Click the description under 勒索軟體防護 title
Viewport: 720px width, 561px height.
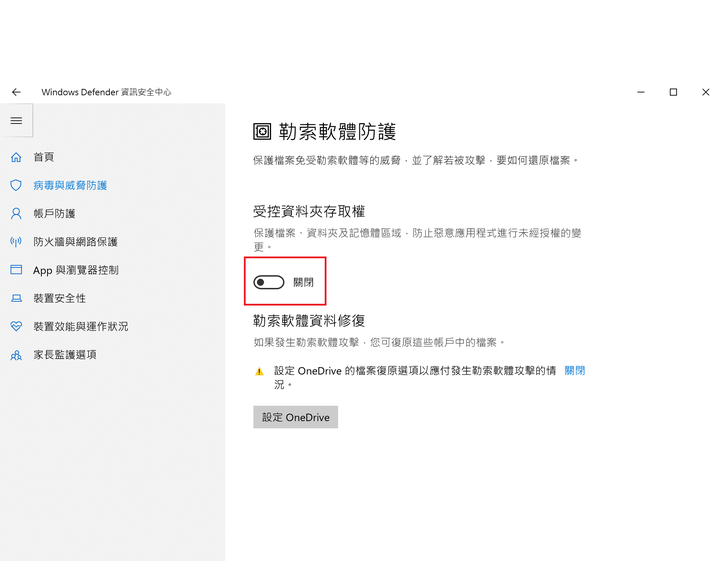pyautogui.click(x=416, y=160)
